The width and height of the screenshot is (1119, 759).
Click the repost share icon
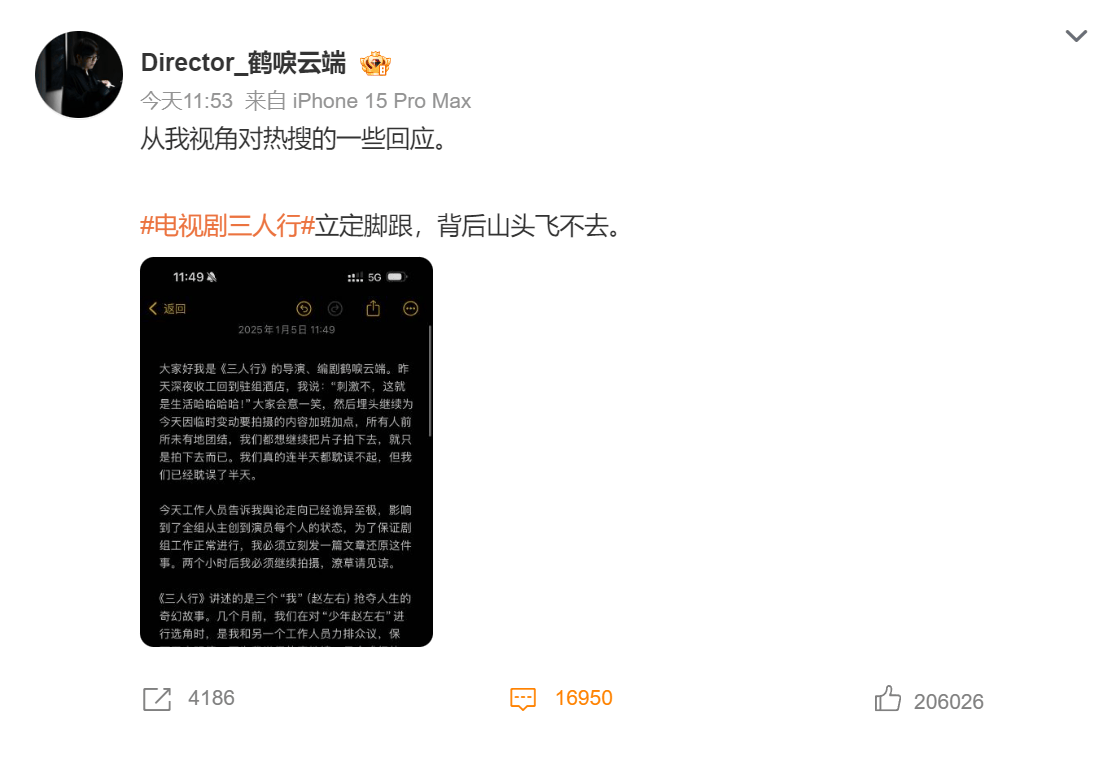click(x=157, y=699)
